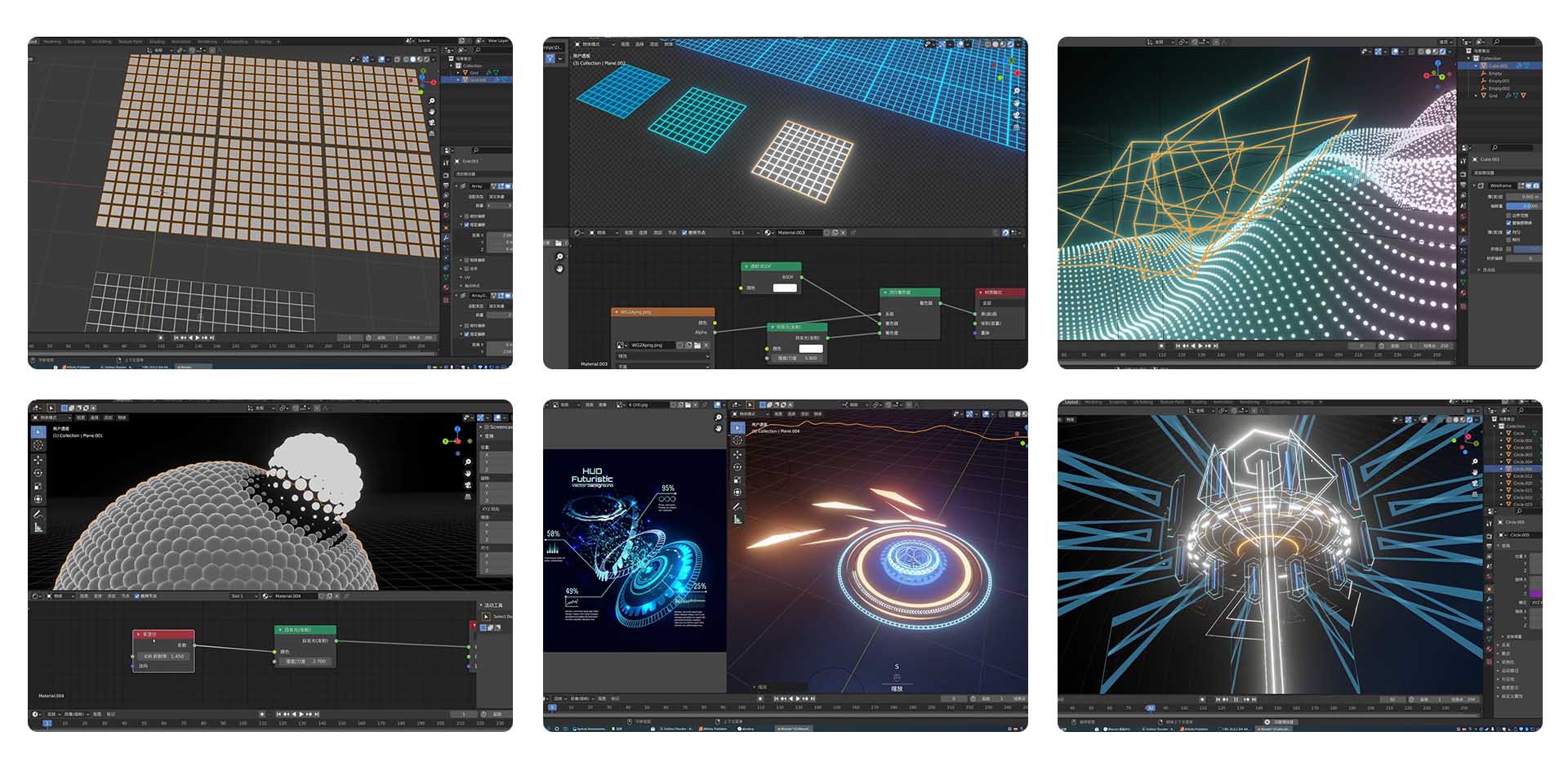1568x772 pixels.
Task: Jump to end frame in sphere window timeline
Action: (x=316, y=715)
